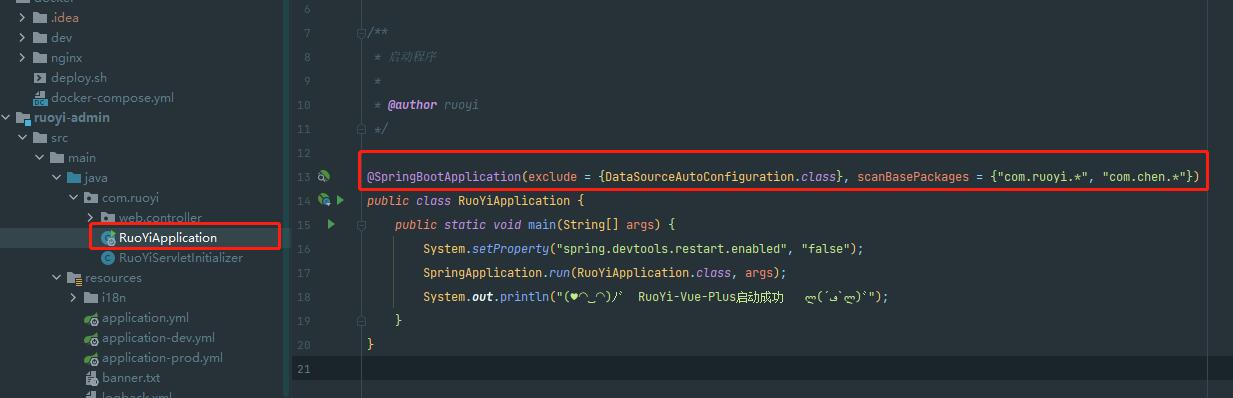This screenshot has height=398, width=1233.
Task: Open the RuoYiServletInitializer class
Action: click(180, 257)
